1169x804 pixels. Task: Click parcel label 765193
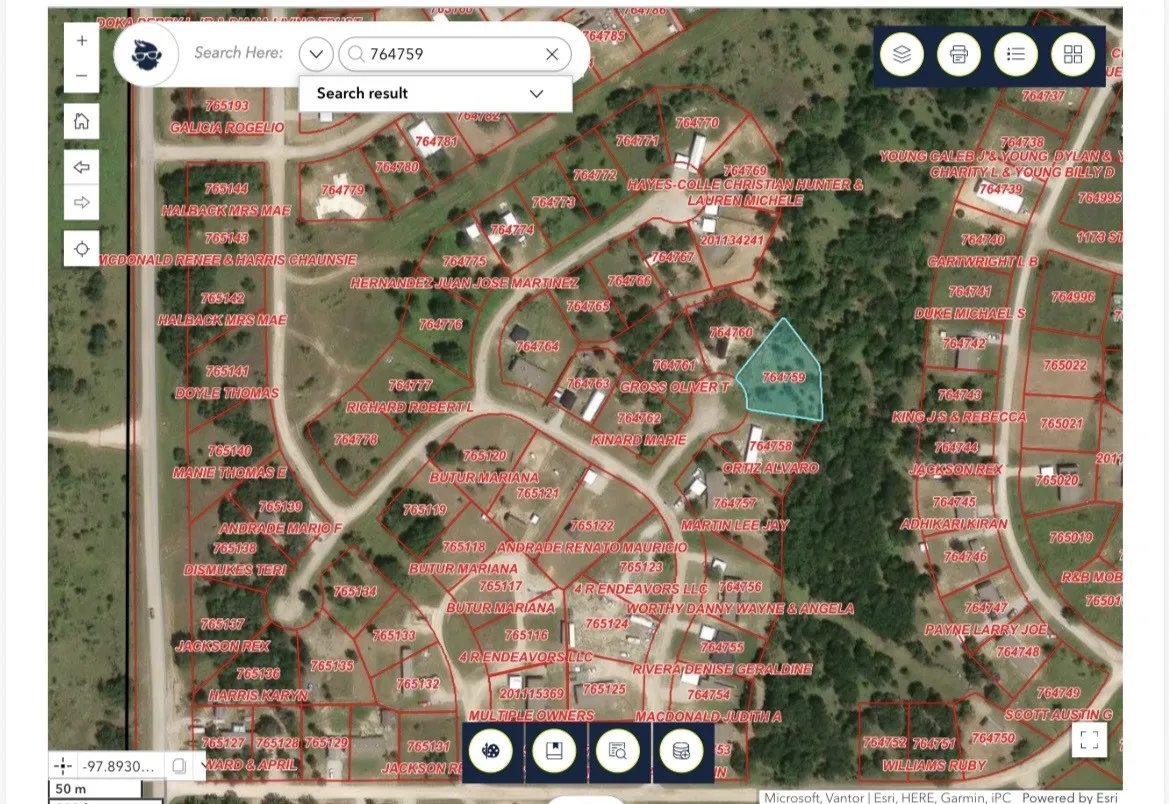[x=227, y=105]
